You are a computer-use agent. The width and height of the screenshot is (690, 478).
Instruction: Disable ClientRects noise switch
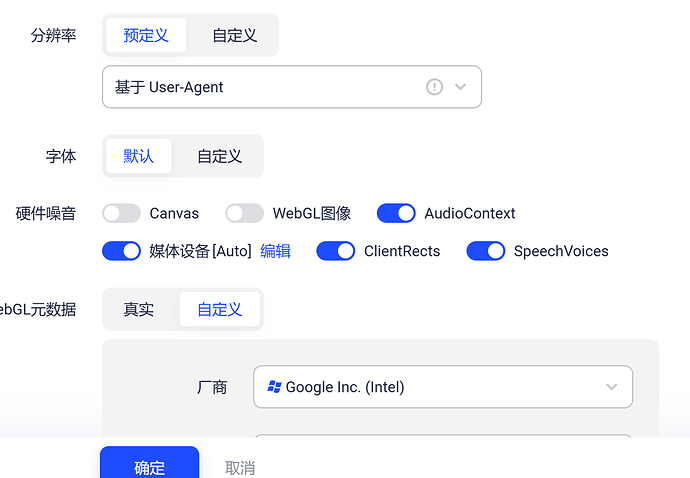point(336,251)
